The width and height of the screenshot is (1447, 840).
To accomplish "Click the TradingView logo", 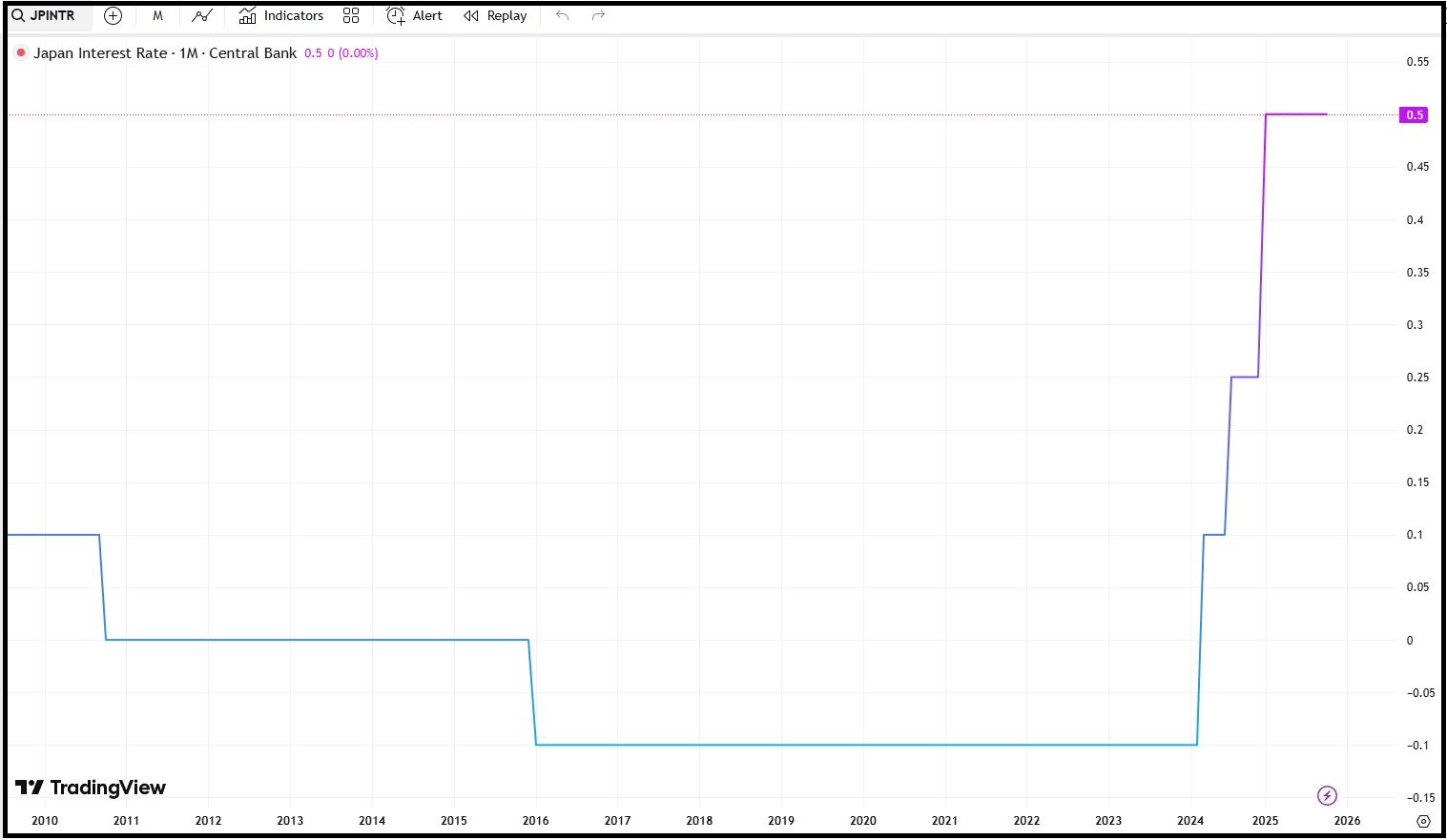I will tap(91, 788).
